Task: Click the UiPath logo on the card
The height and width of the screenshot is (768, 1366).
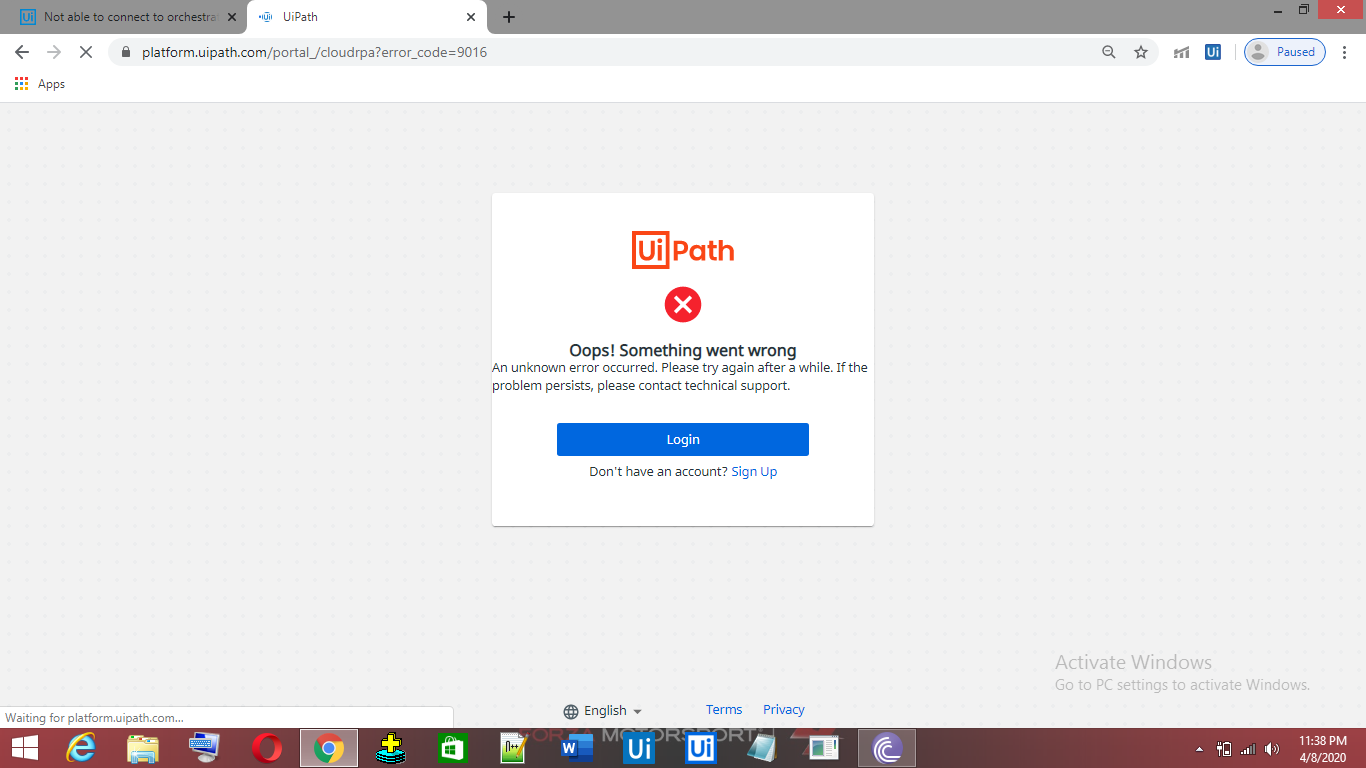Action: click(683, 250)
